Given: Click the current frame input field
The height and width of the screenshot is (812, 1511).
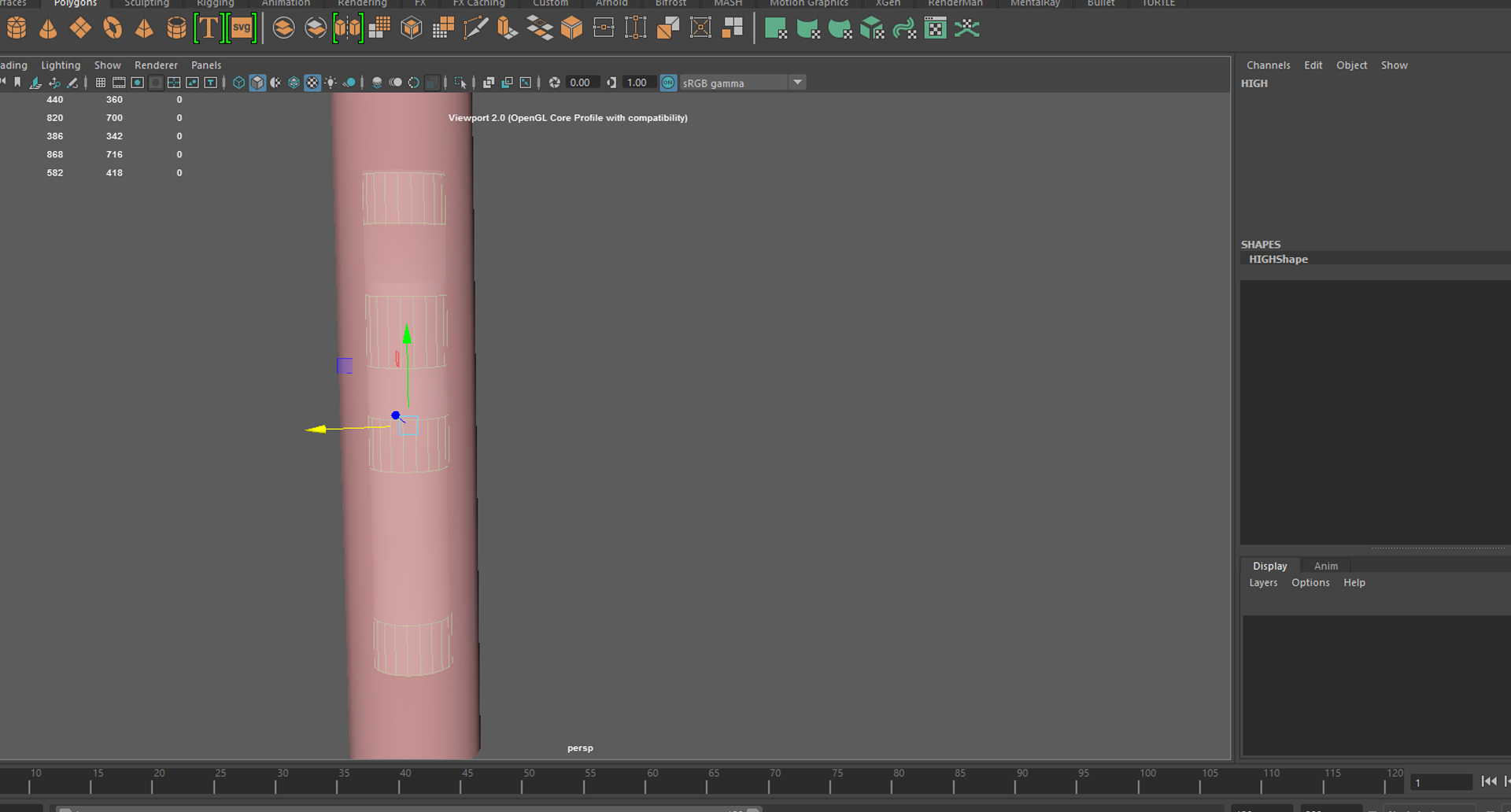Looking at the screenshot, I should 1442,783.
